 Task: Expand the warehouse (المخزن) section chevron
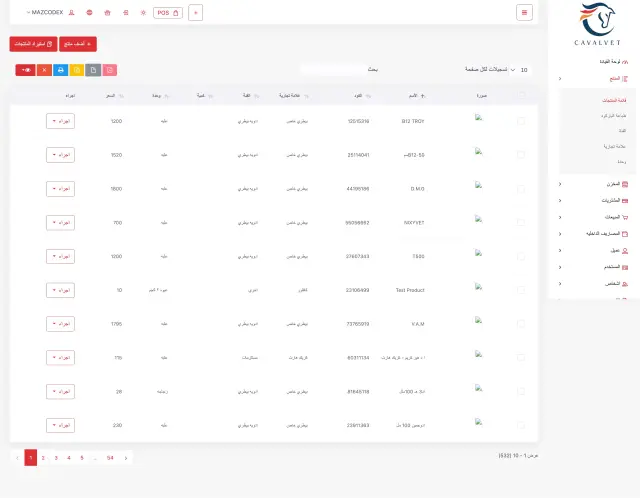click(560, 184)
